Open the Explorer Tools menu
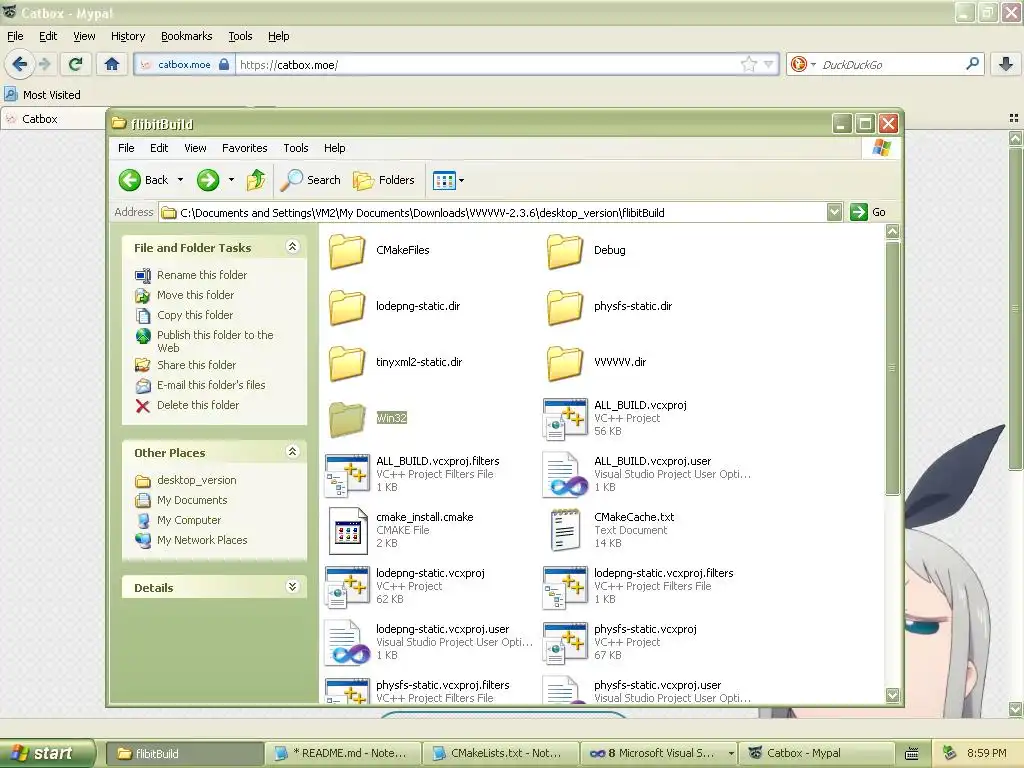Image resolution: width=1024 pixels, height=768 pixels. pyautogui.click(x=296, y=148)
